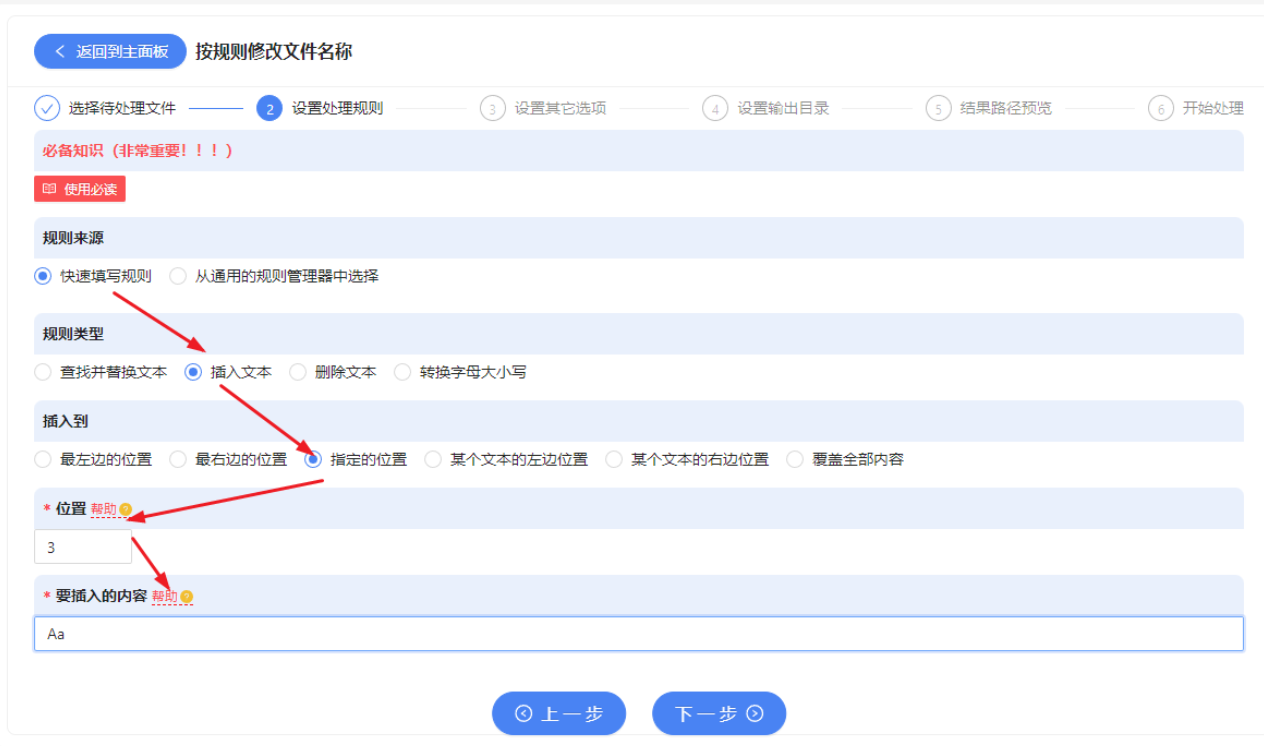Select 某个文本的右边位置 option

tap(687, 460)
